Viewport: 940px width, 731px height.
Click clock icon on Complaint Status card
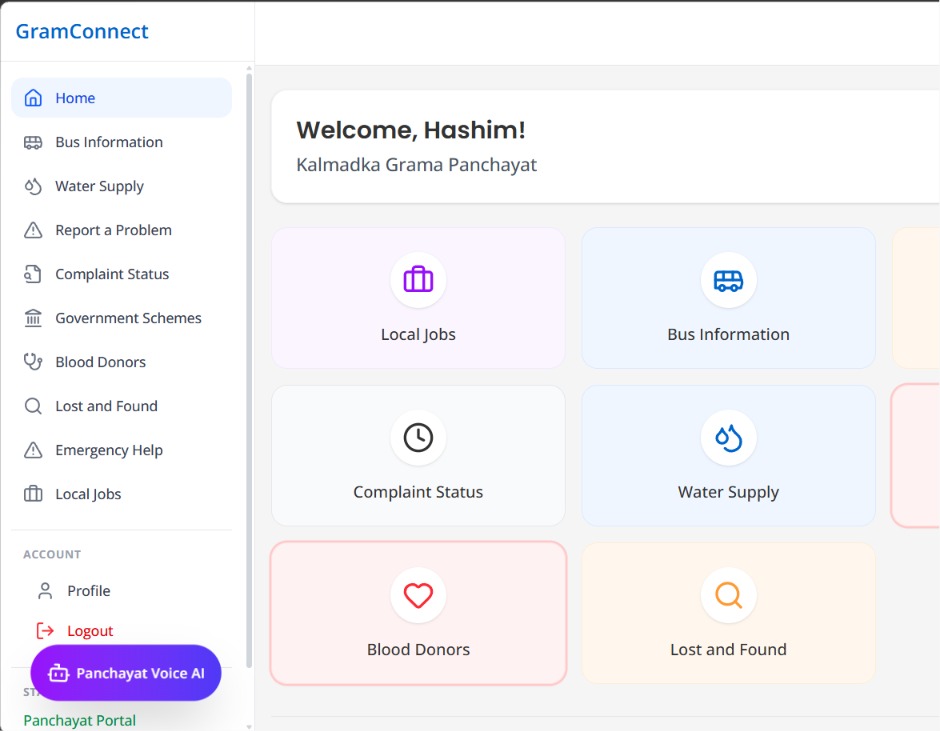pos(418,437)
